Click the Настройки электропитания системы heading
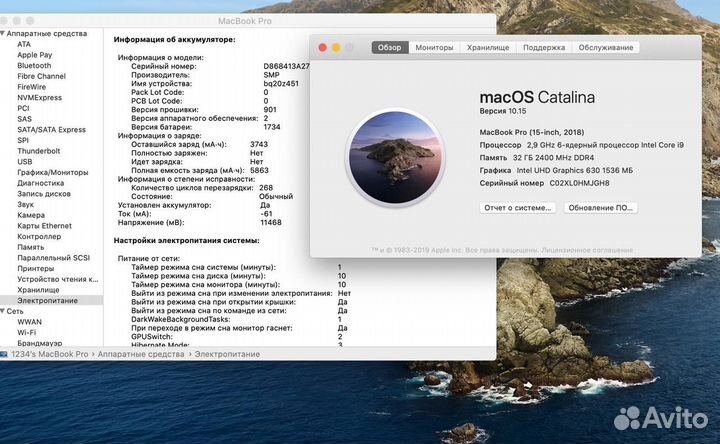This screenshot has width=720, height=444. (x=186, y=241)
